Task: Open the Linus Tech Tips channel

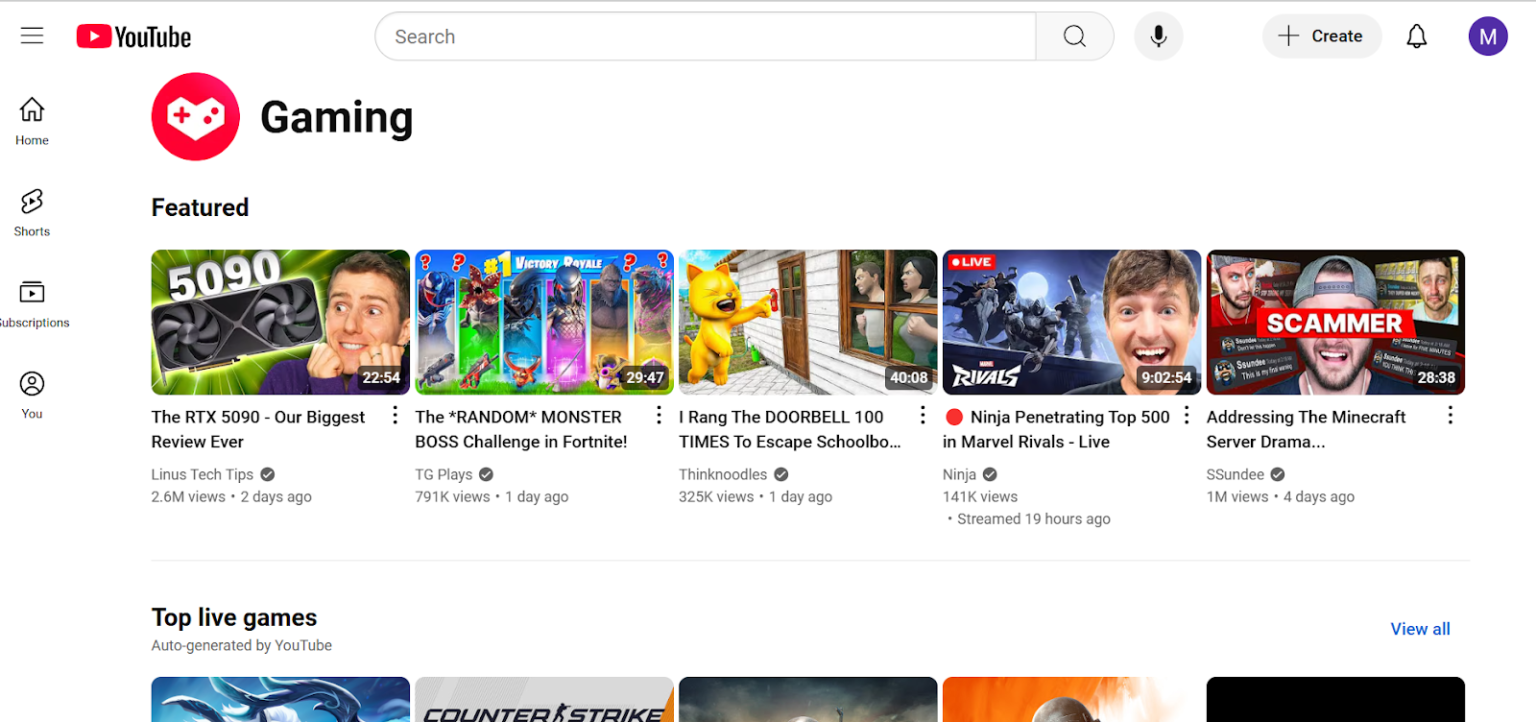Action: (x=202, y=474)
